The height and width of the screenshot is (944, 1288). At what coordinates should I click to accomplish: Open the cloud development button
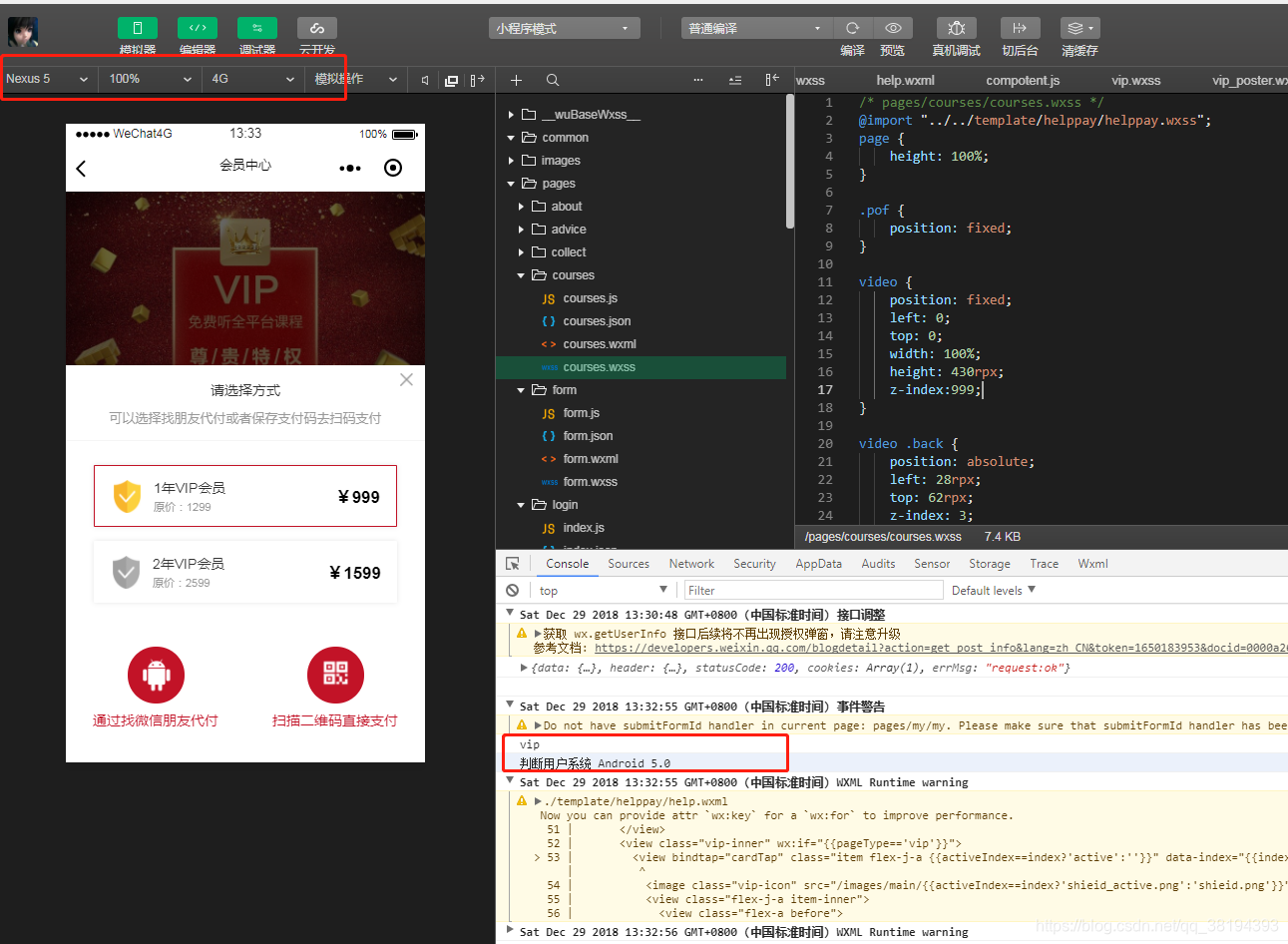pos(317,28)
